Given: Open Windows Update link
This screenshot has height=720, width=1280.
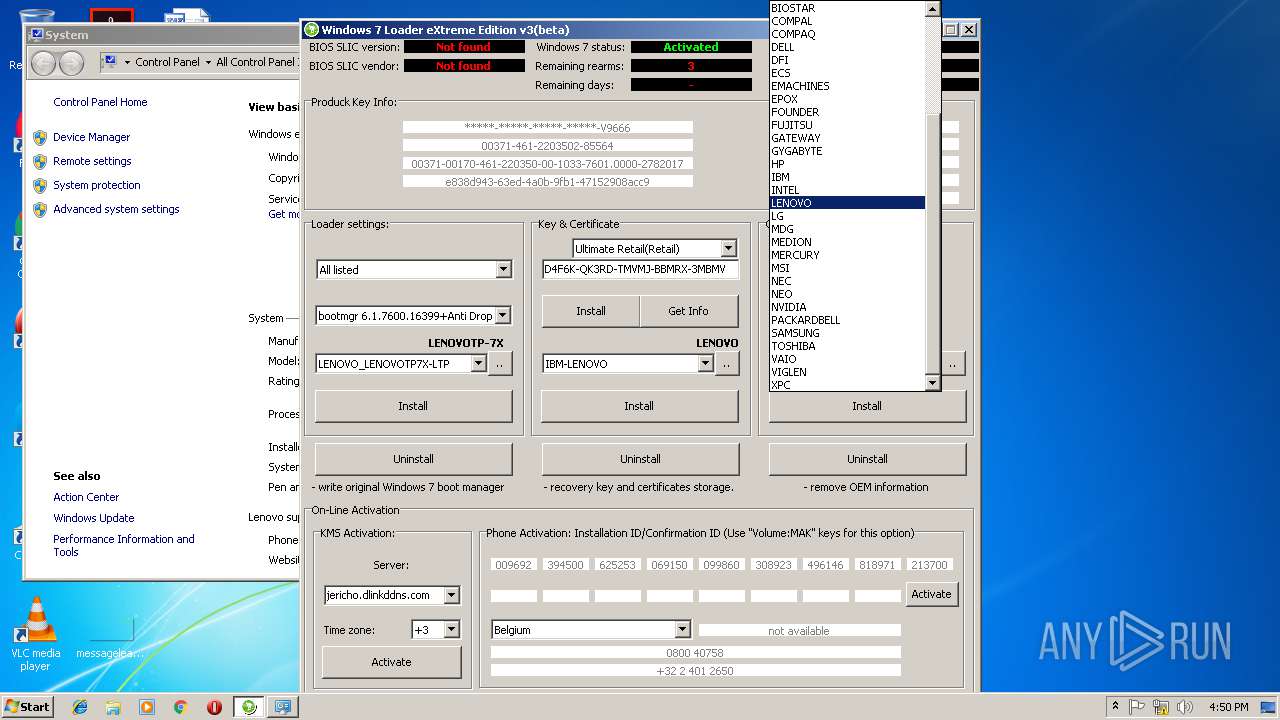Looking at the screenshot, I should click(x=94, y=518).
